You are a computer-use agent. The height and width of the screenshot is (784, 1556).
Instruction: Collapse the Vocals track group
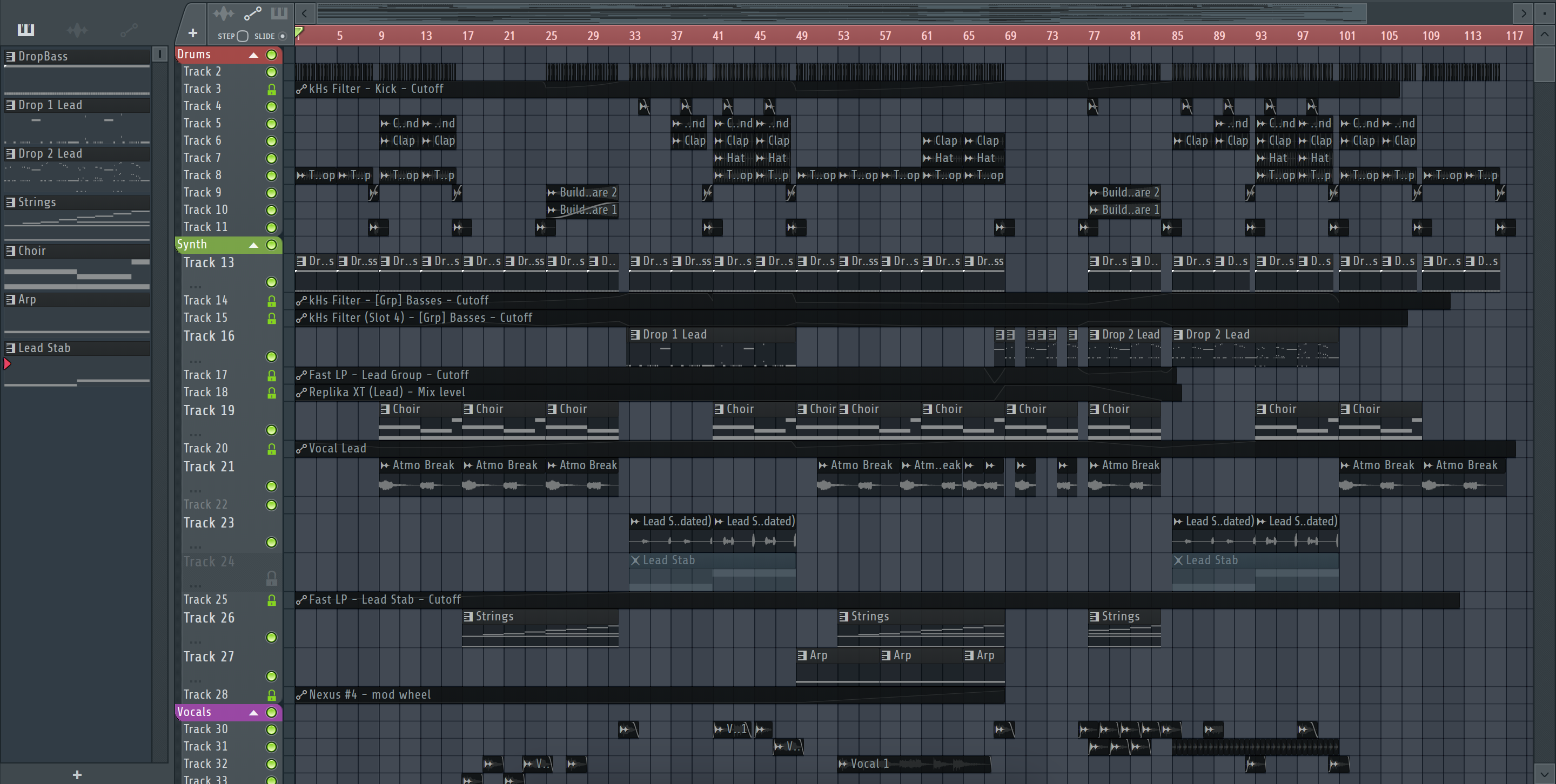pos(254,713)
